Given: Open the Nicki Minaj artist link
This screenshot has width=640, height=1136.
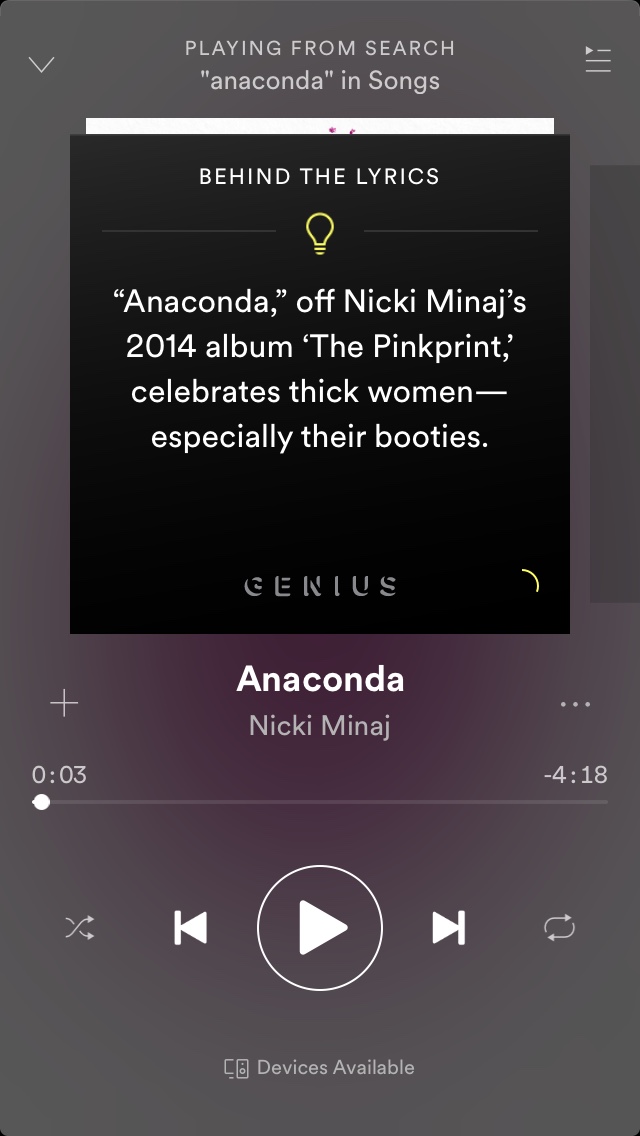Looking at the screenshot, I should [320, 725].
